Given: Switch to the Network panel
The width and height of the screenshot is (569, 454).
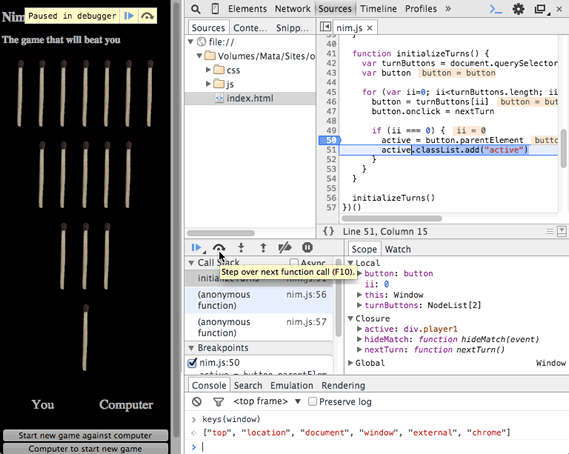Looking at the screenshot, I should pyautogui.click(x=292, y=9).
